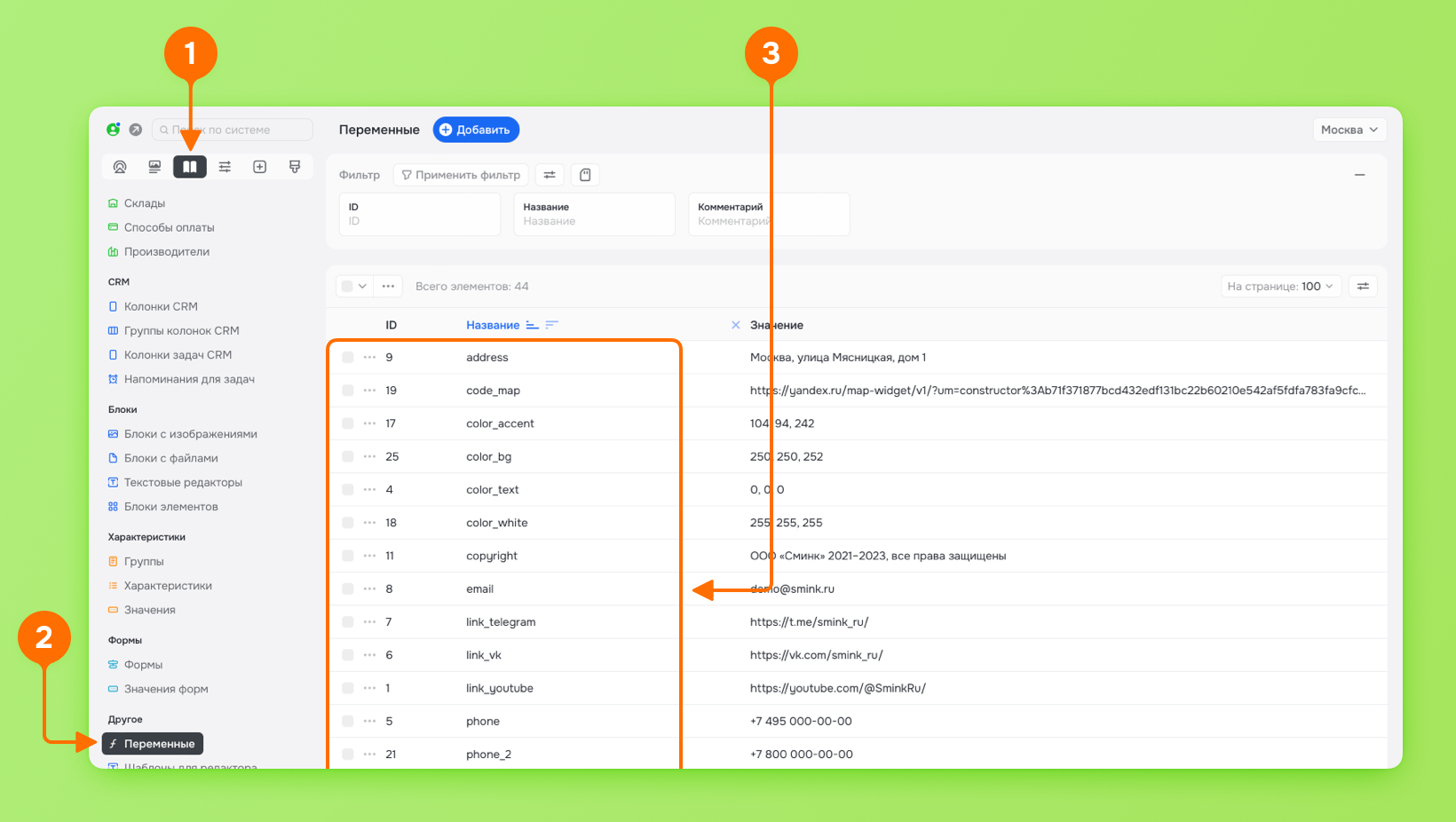Open Колонки CRM in the sidebar
The width and height of the screenshot is (1456, 822).
tap(161, 306)
